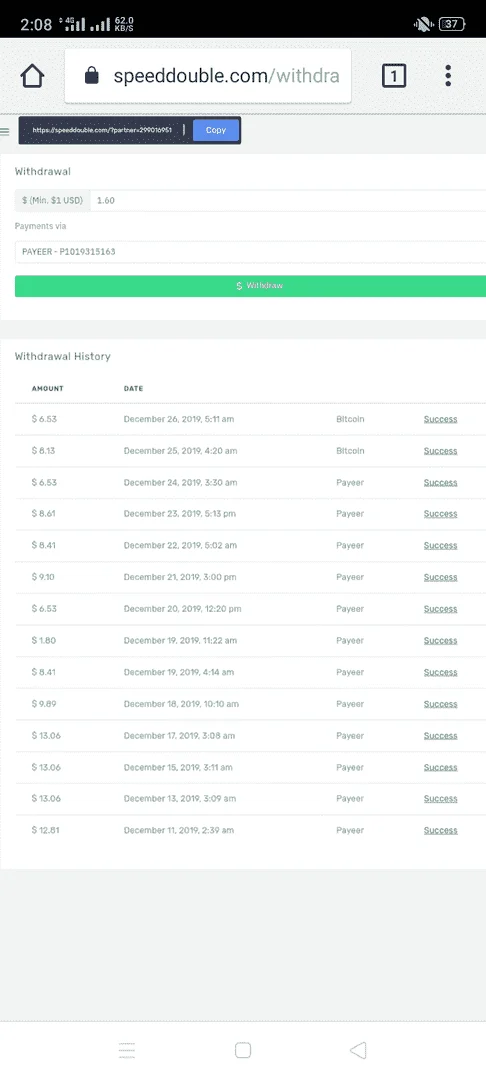The width and height of the screenshot is (486, 1080).
Task: Select the $ 9.10 amount cell
Action: coord(44,577)
